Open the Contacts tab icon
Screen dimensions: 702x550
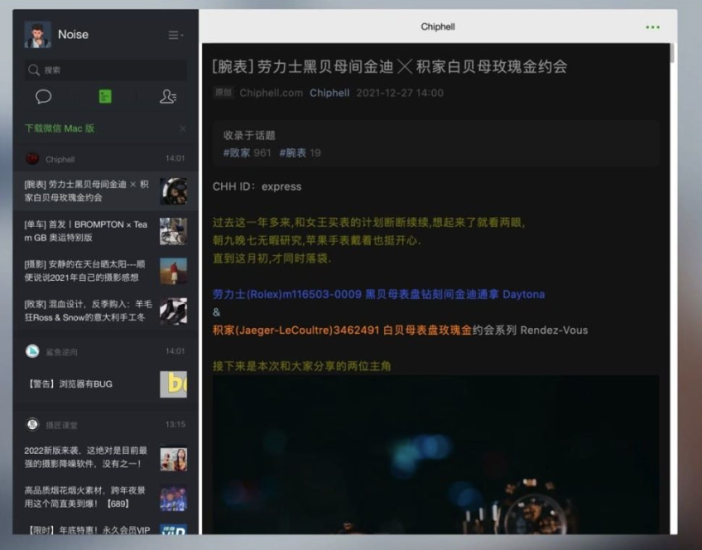point(167,97)
